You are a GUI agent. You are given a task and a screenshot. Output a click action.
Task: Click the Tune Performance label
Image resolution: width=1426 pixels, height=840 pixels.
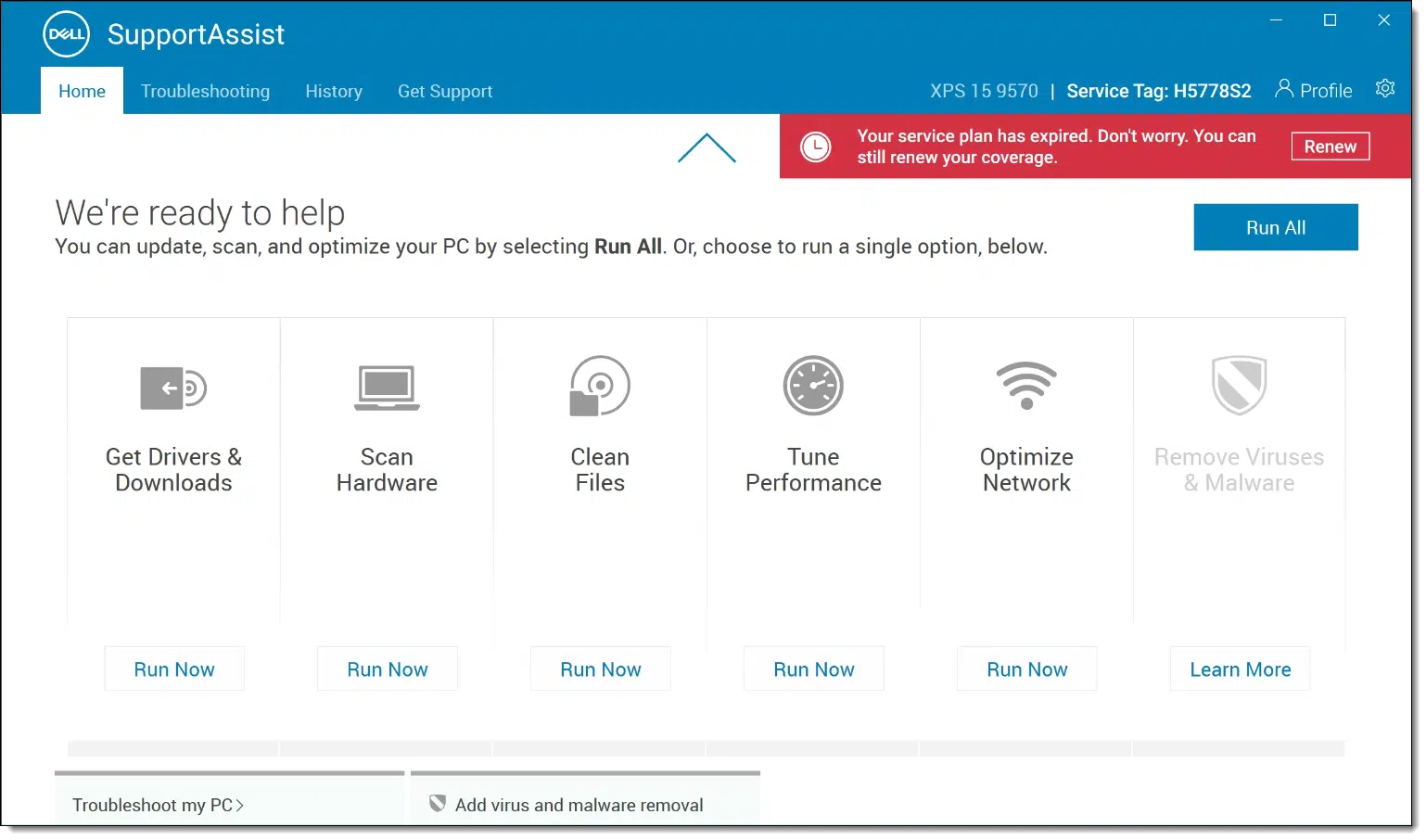pos(813,470)
